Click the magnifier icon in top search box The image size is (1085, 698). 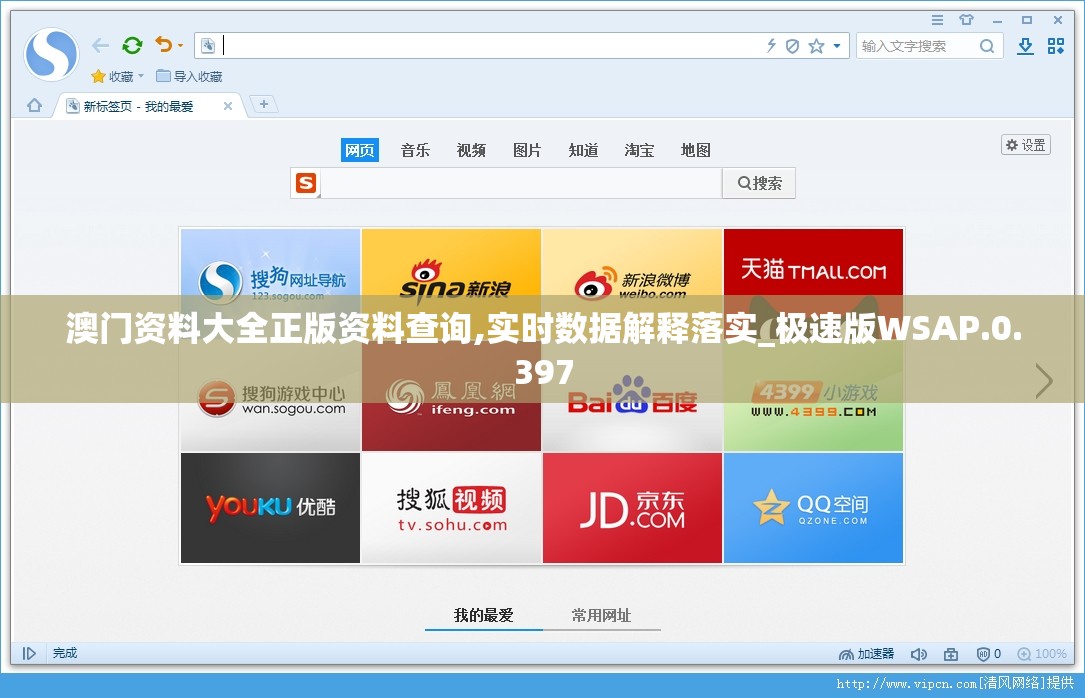point(987,46)
